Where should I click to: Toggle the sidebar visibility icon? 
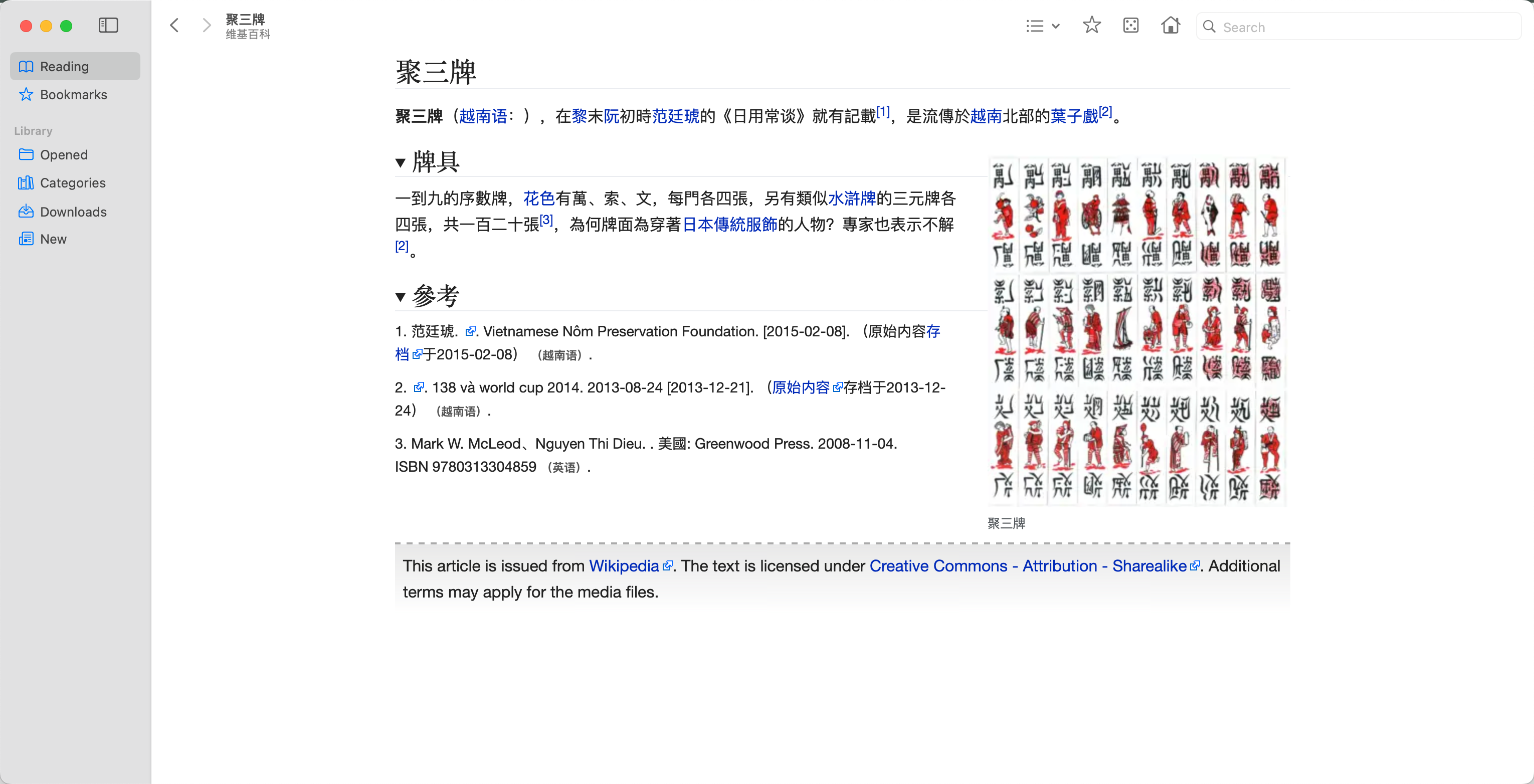[x=108, y=26]
